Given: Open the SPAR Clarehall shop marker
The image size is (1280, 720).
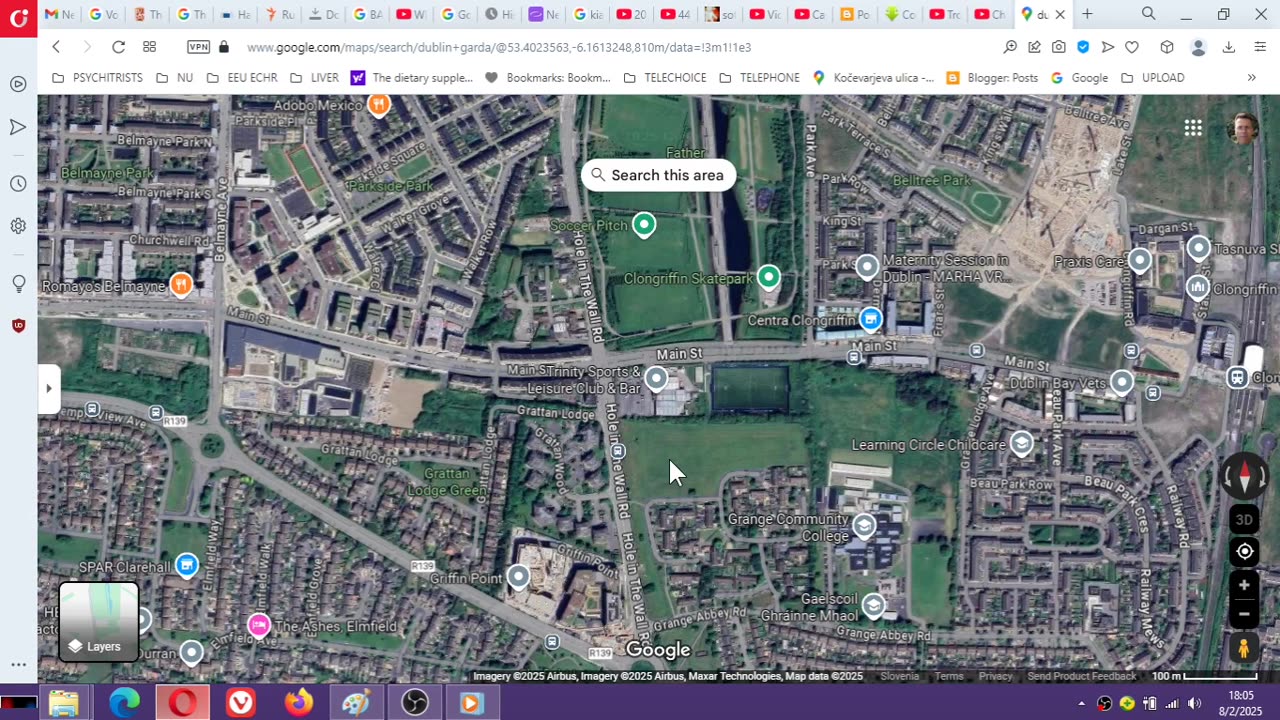Looking at the screenshot, I should point(186,566).
